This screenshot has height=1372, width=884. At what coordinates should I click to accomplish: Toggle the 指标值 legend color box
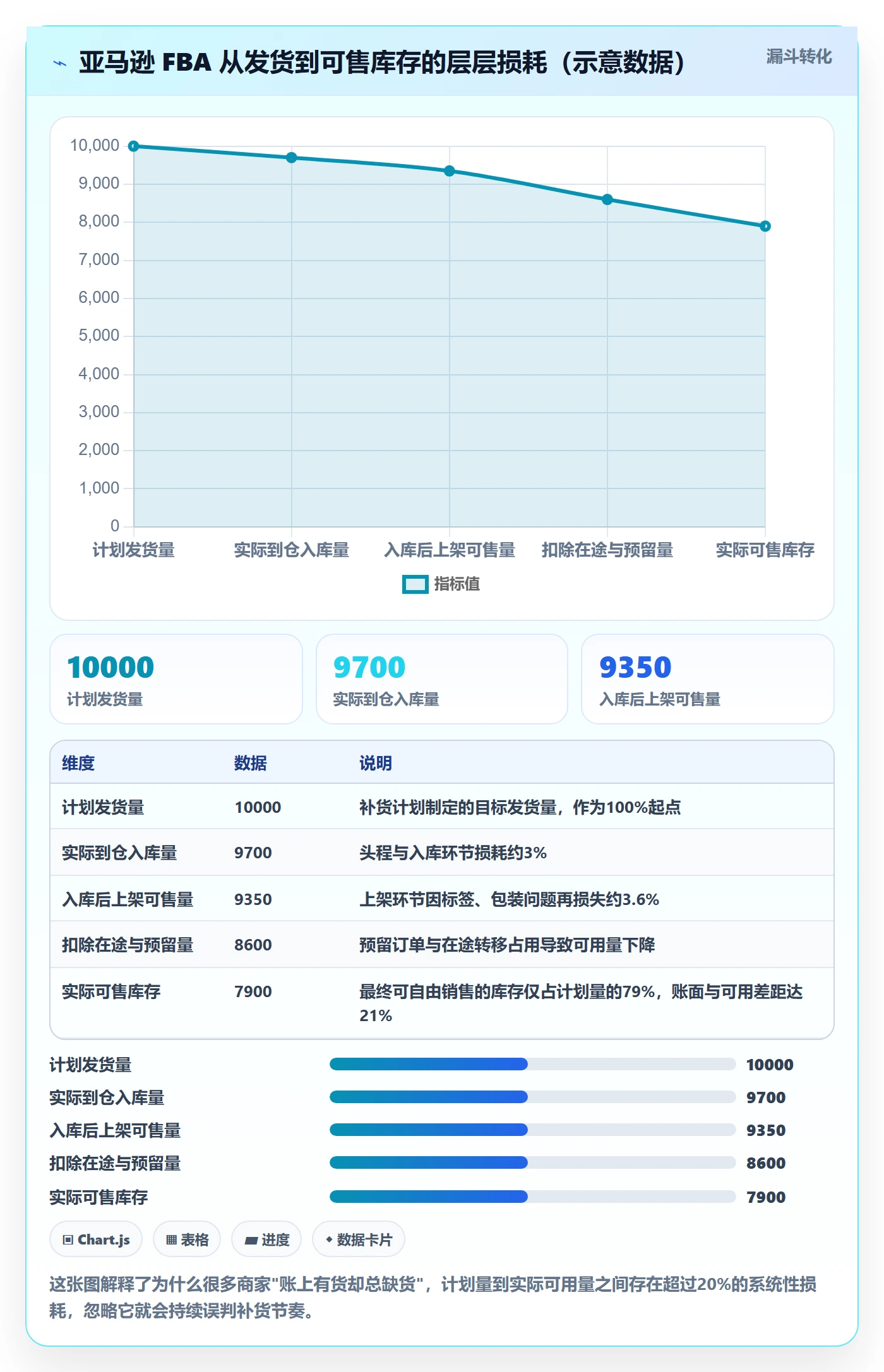(415, 584)
